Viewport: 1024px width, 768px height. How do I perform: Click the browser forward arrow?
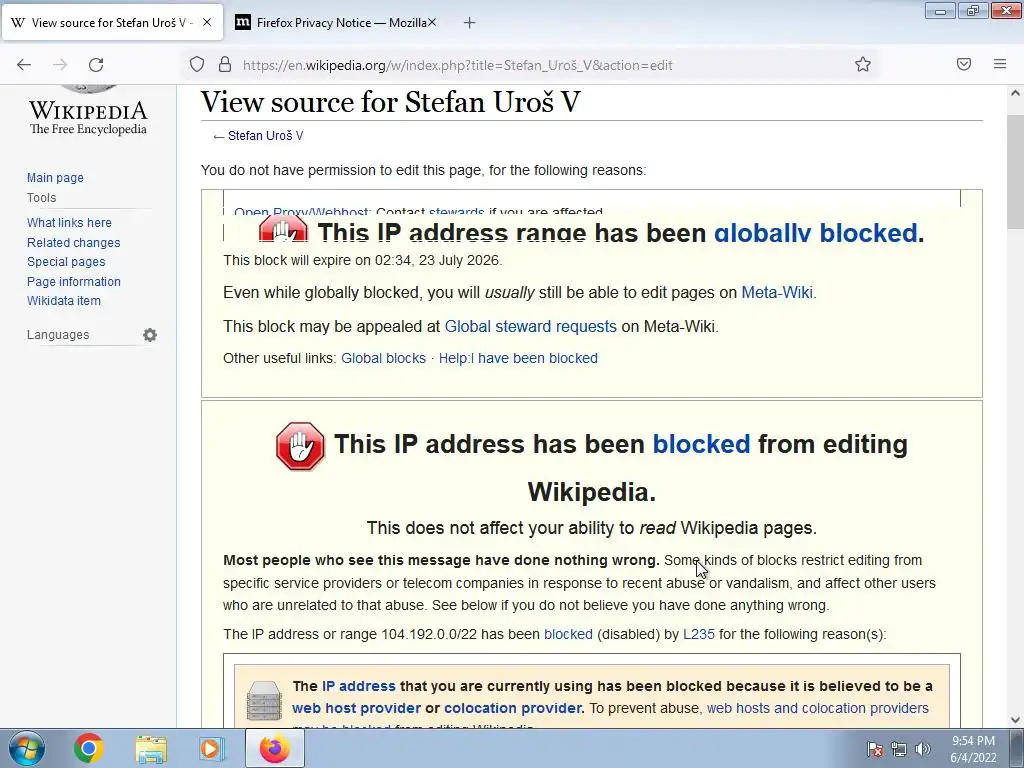(x=60, y=65)
